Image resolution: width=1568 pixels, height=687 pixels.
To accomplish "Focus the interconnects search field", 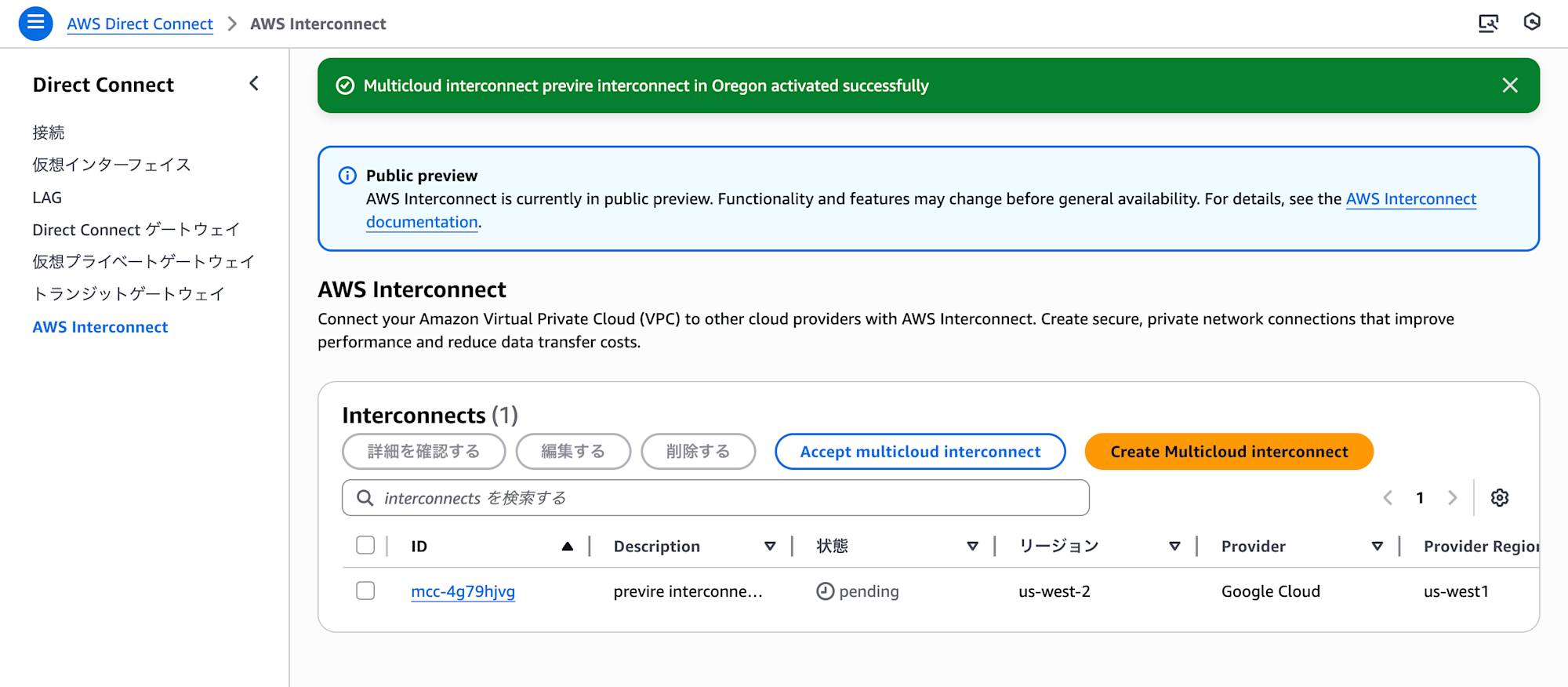I will pyautogui.click(x=715, y=498).
